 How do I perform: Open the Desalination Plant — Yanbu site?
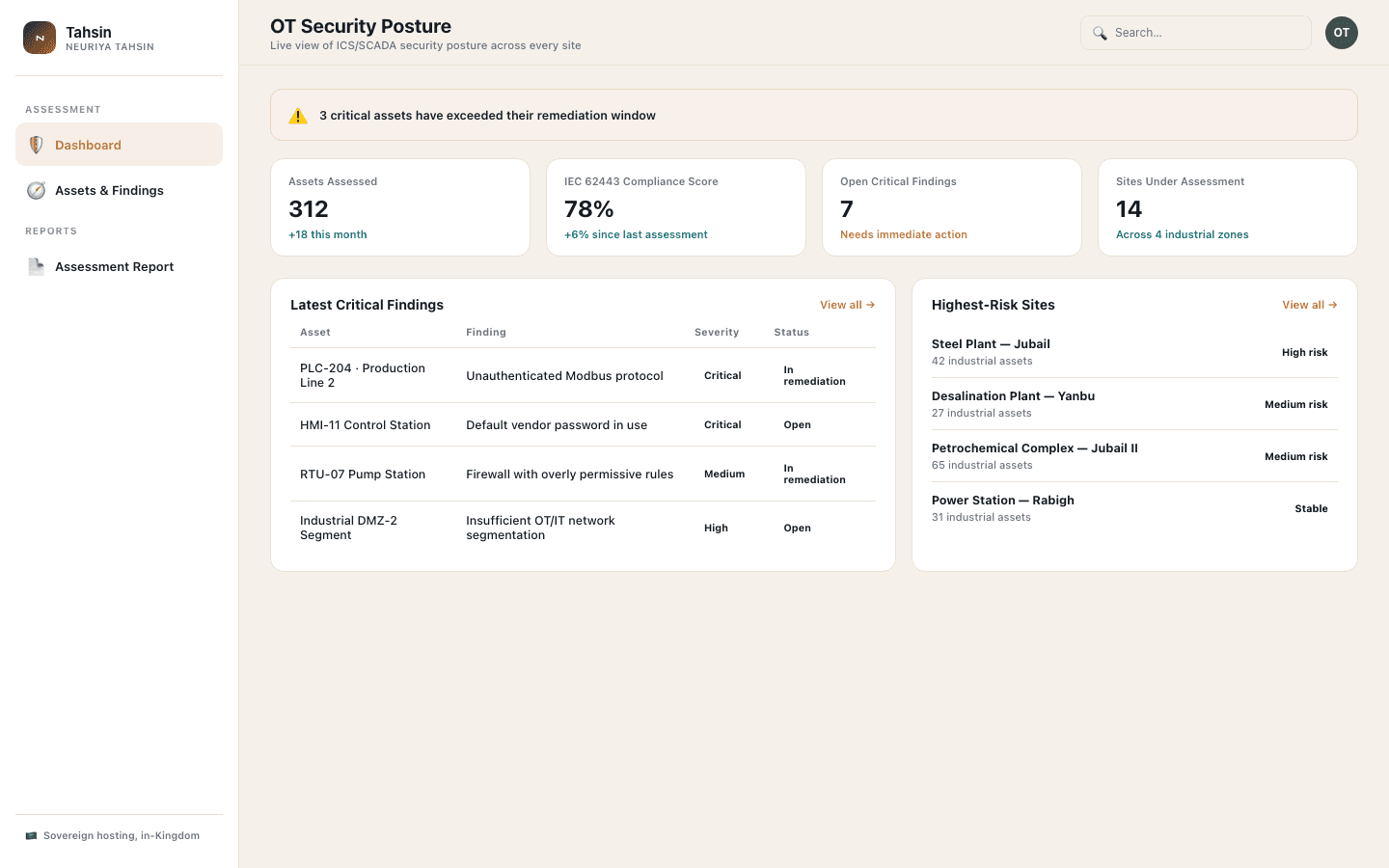coord(1134,404)
